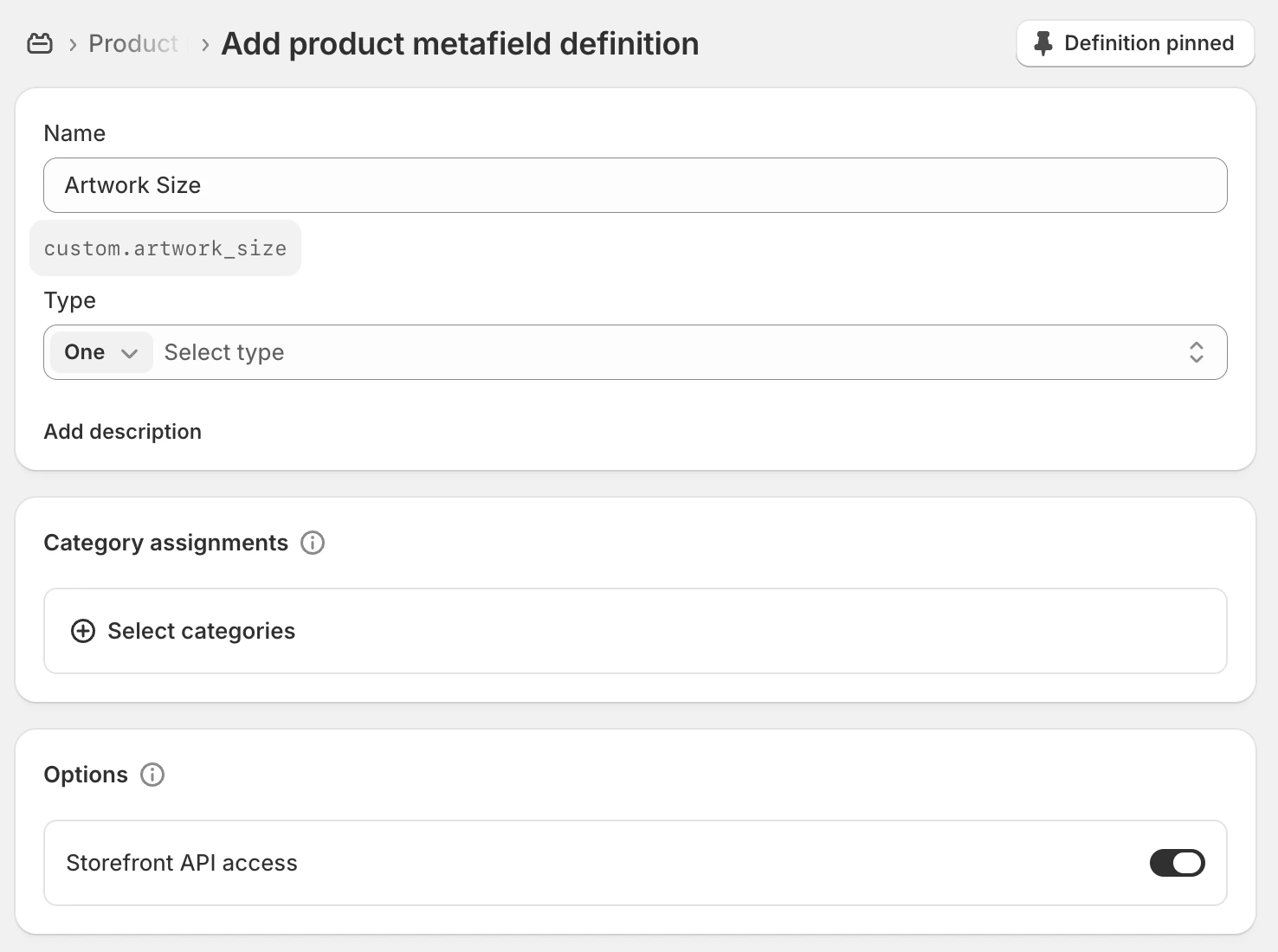Go back to the Product breadcrumb link
This screenshot has height=952, width=1278.
click(133, 43)
